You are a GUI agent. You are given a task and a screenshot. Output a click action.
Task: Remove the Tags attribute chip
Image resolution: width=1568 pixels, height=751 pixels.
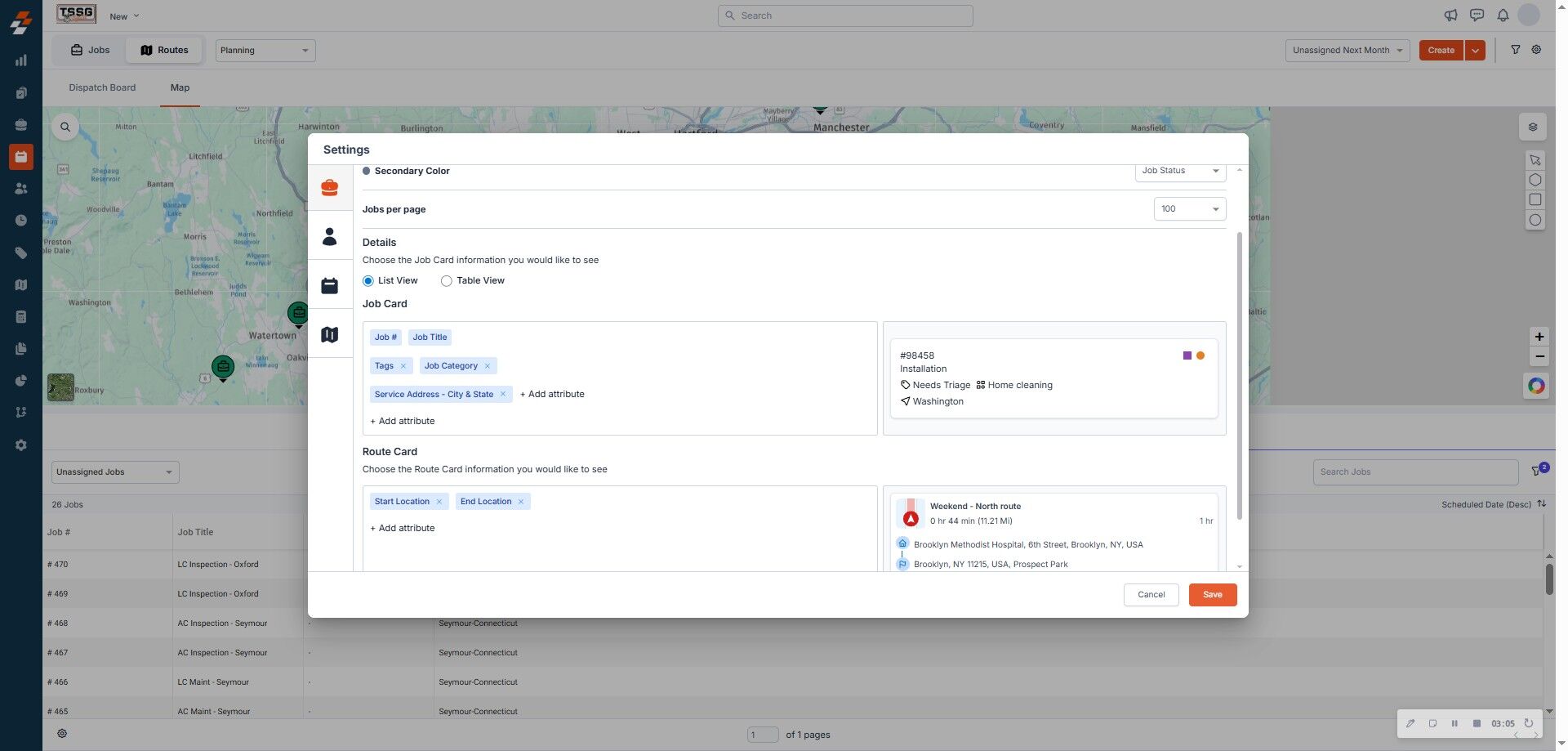[x=403, y=366]
